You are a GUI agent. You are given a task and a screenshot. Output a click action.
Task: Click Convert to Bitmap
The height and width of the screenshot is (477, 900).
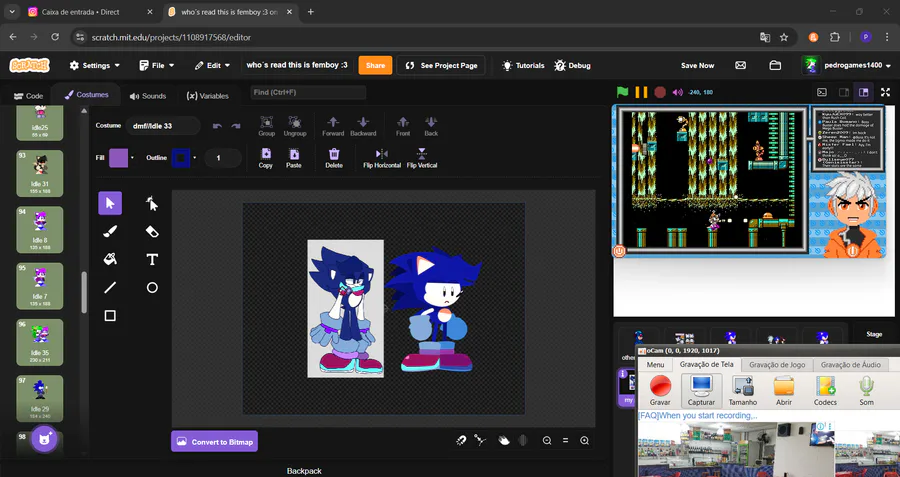(215, 441)
